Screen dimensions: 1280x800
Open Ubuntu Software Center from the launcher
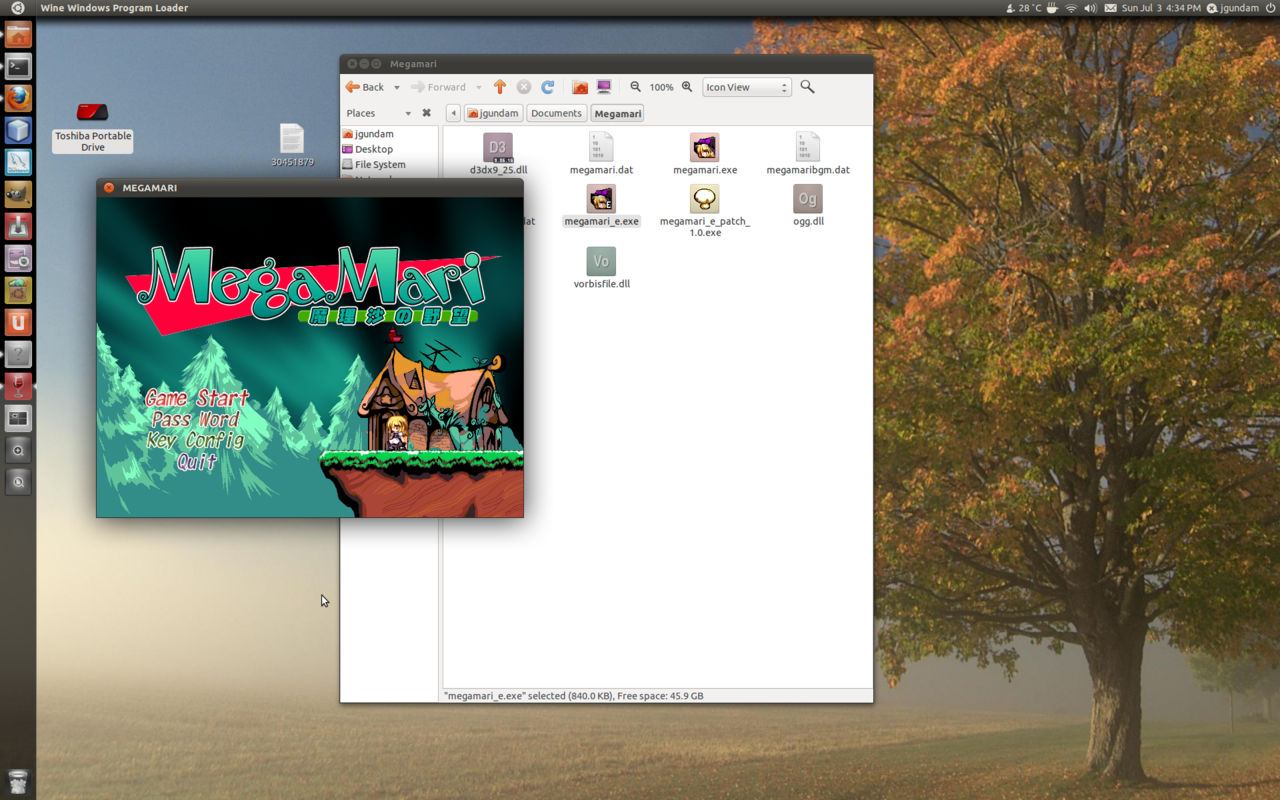point(18,290)
